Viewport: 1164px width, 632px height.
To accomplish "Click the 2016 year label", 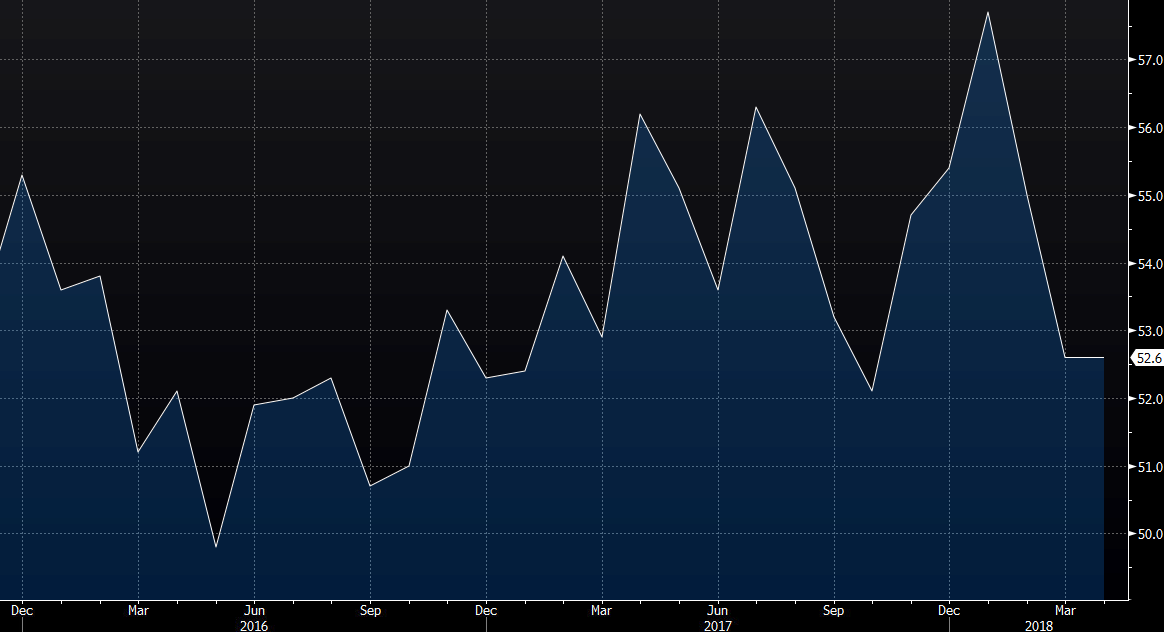I will (x=254, y=626).
